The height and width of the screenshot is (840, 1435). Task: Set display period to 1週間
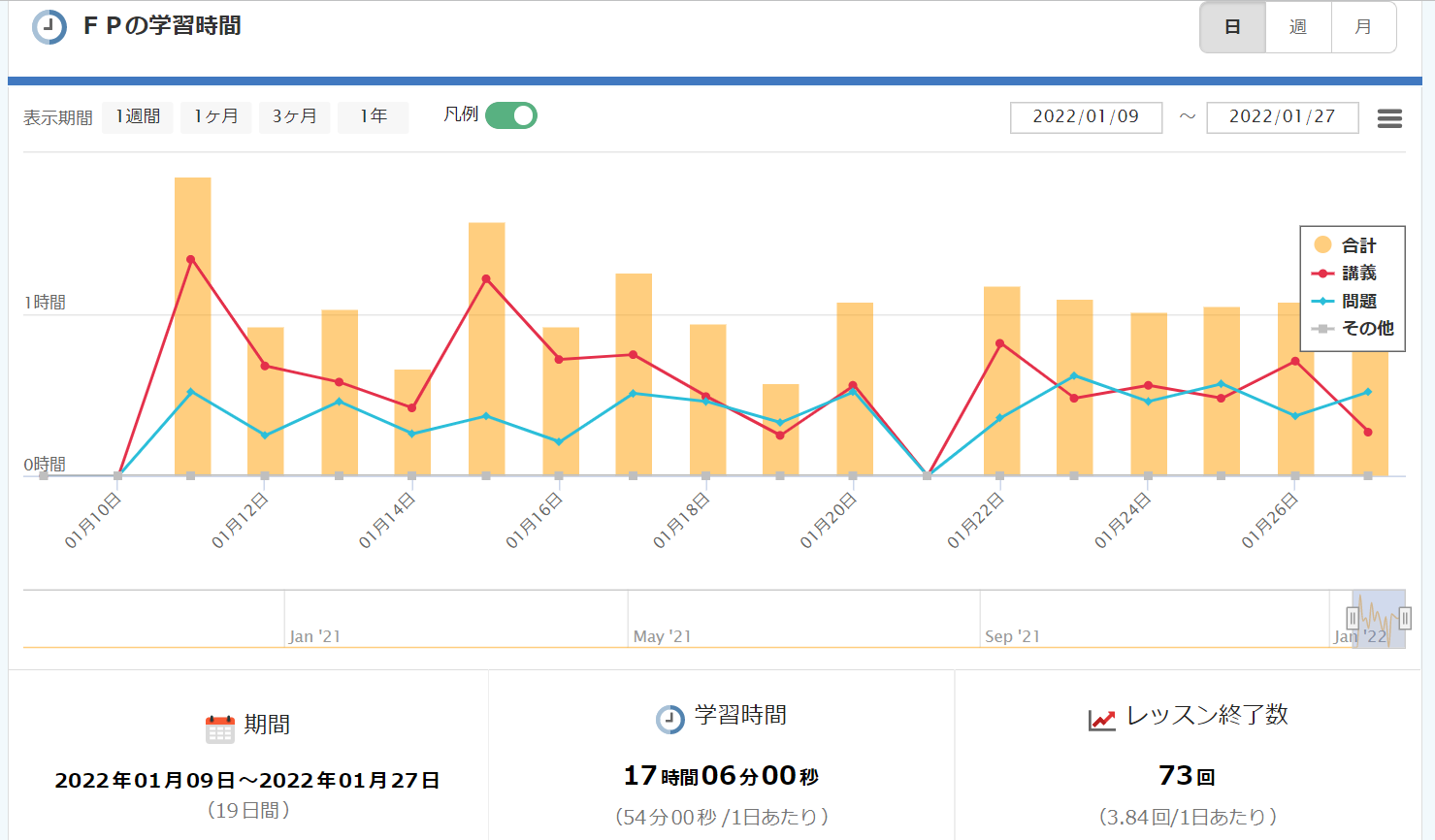coord(138,116)
